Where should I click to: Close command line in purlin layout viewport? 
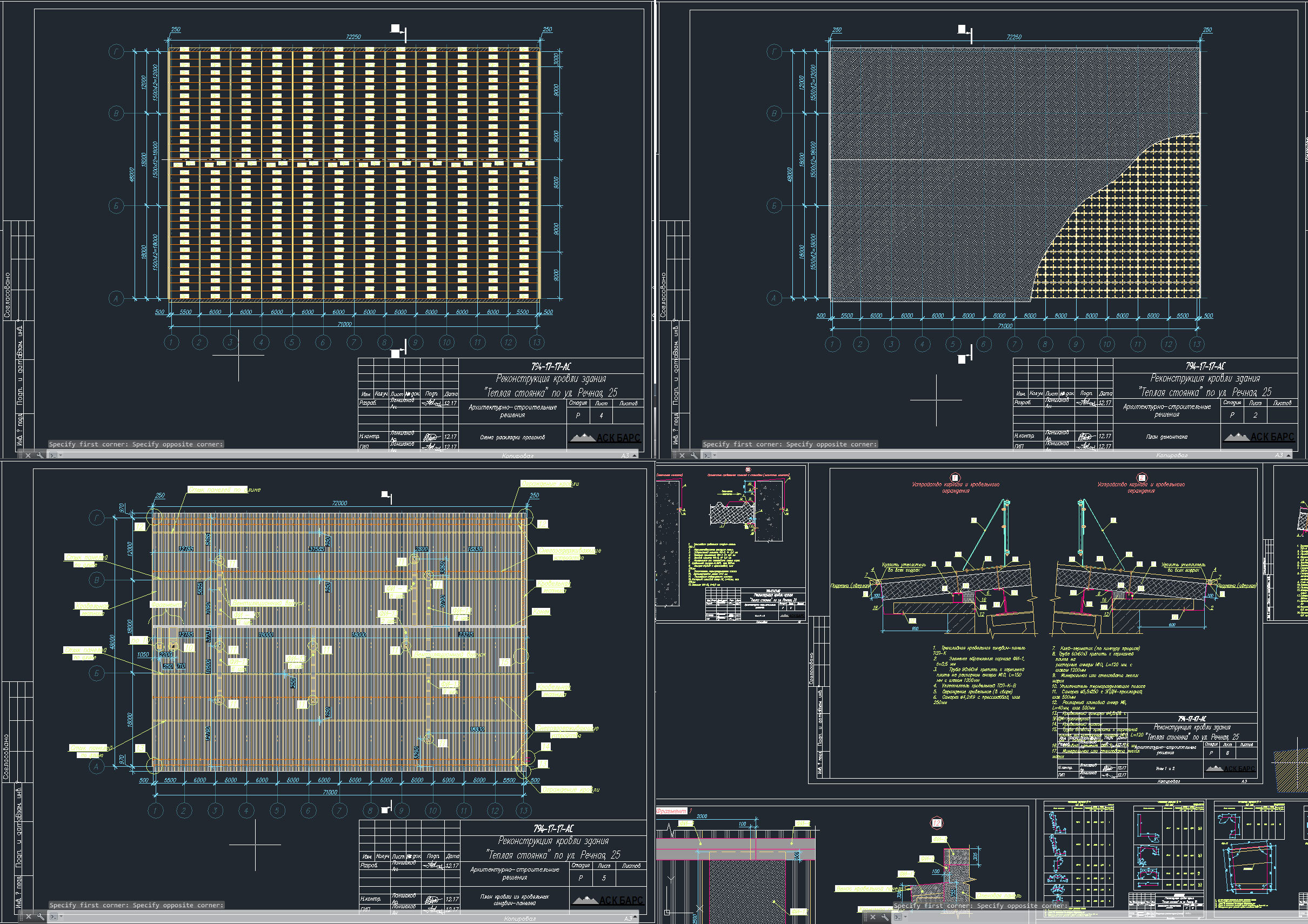click(28, 456)
